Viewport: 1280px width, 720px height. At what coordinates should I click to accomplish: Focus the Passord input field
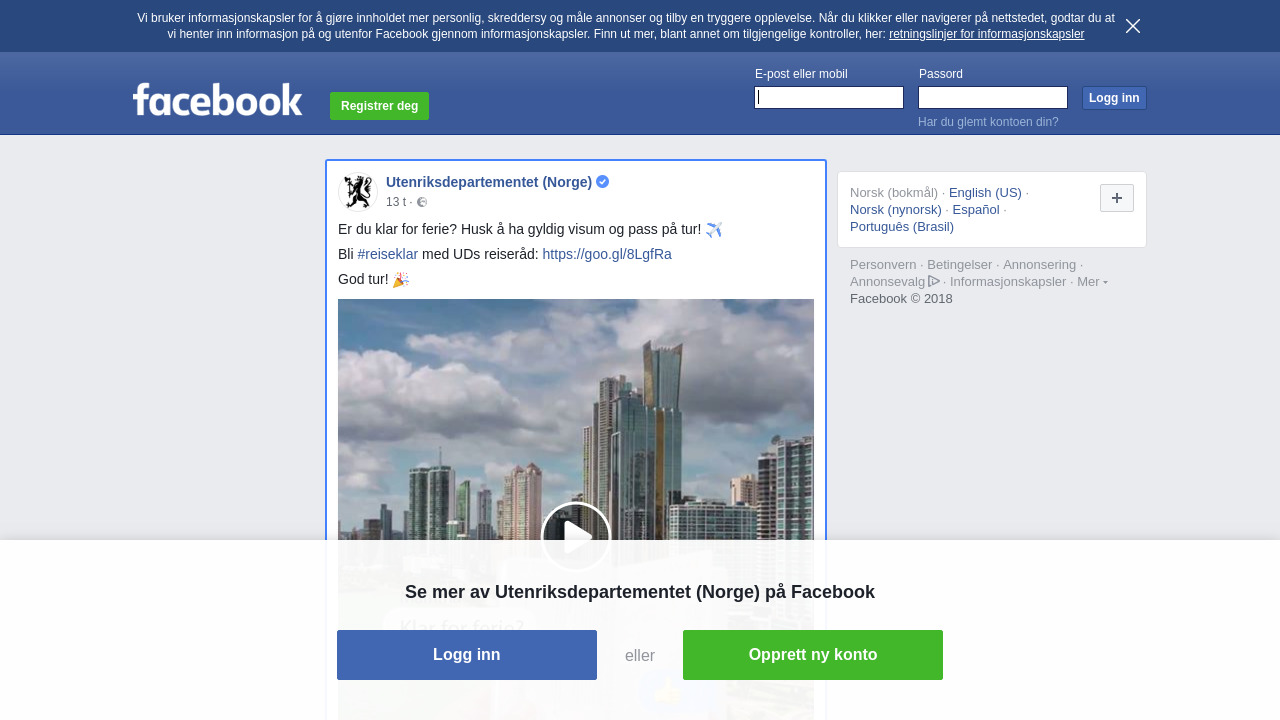(x=993, y=97)
